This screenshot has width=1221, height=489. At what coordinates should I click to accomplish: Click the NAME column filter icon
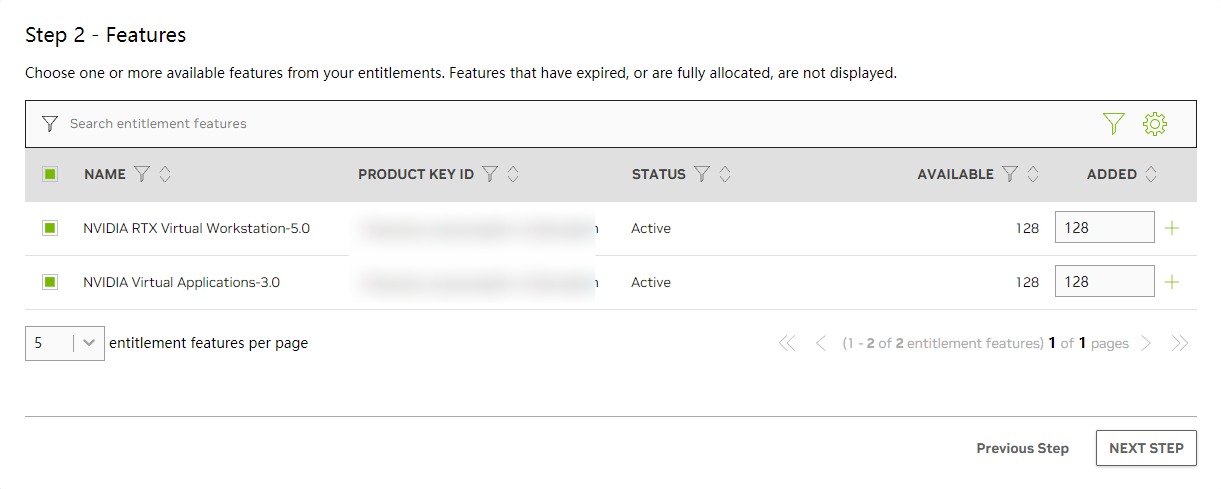click(x=142, y=174)
